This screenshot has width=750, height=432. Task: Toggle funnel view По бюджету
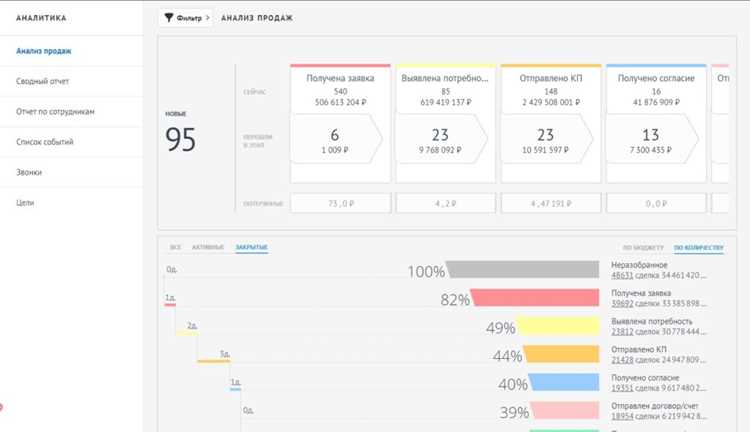[643, 248]
